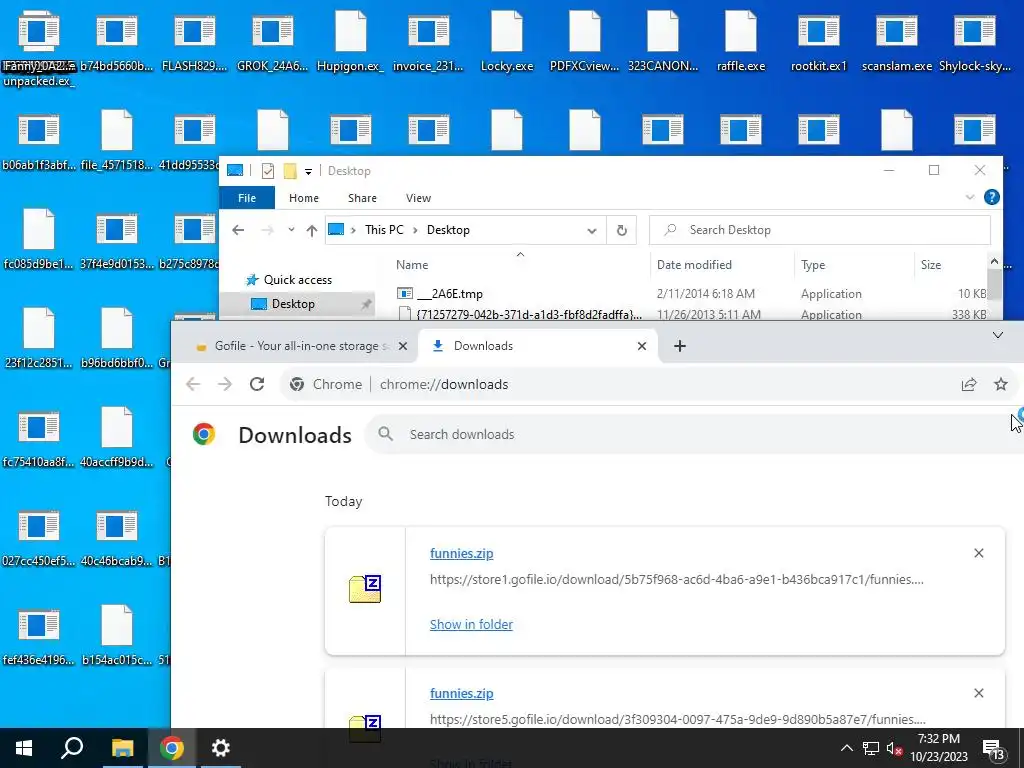Open recent locations dropdown in File Explorer
Viewport: 1024px width, 768px height.
coord(291,230)
